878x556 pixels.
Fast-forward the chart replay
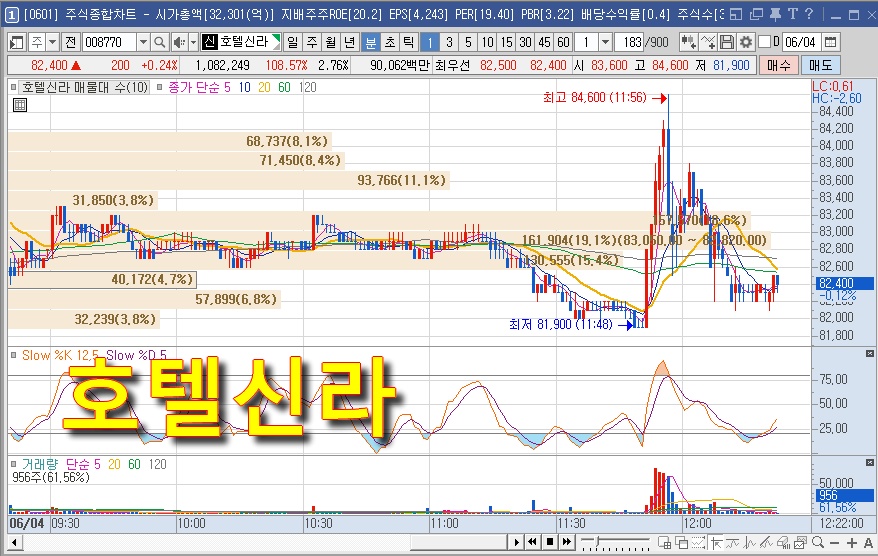[567, 542]
